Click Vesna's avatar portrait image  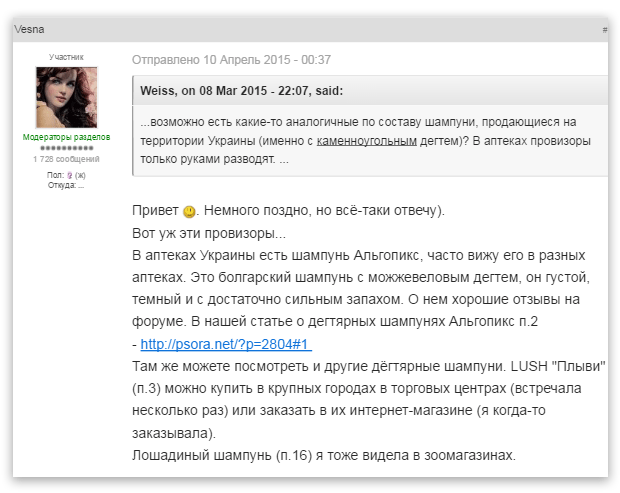(66, 97)
